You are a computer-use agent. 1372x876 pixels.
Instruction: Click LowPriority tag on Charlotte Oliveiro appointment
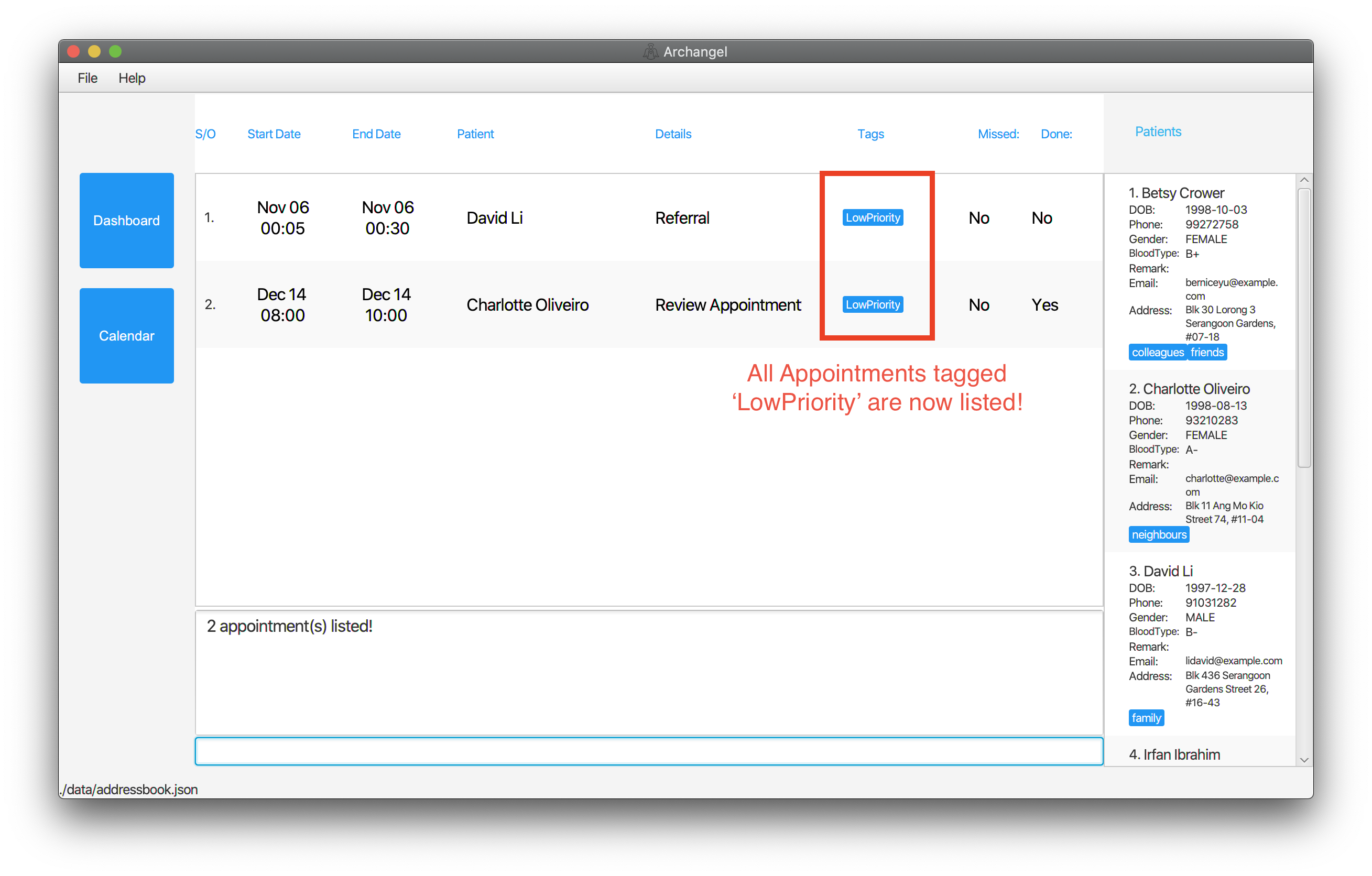[x=873, y=305]
